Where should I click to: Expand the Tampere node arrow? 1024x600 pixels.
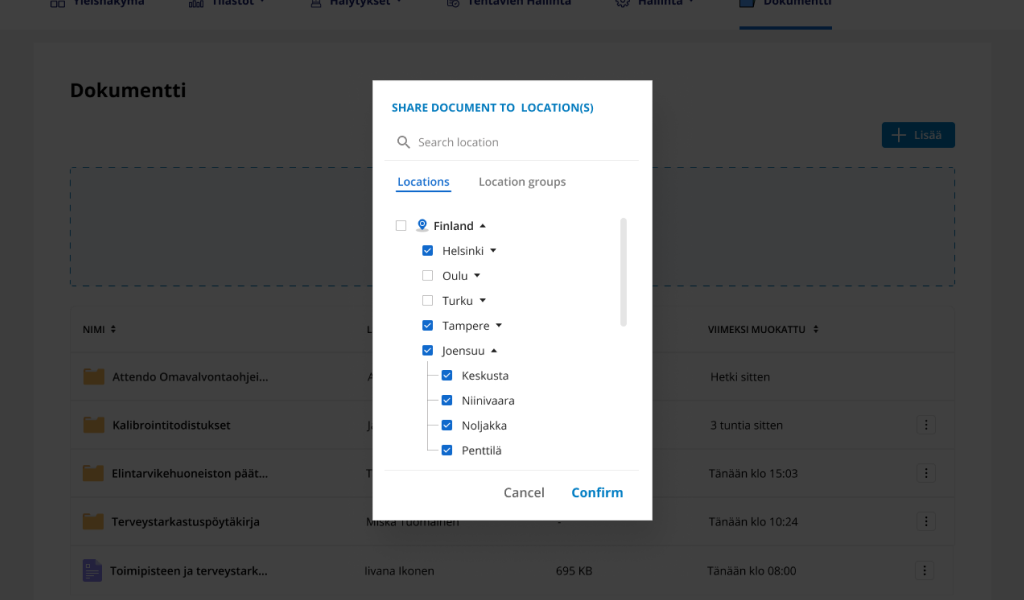coord(498,325)
